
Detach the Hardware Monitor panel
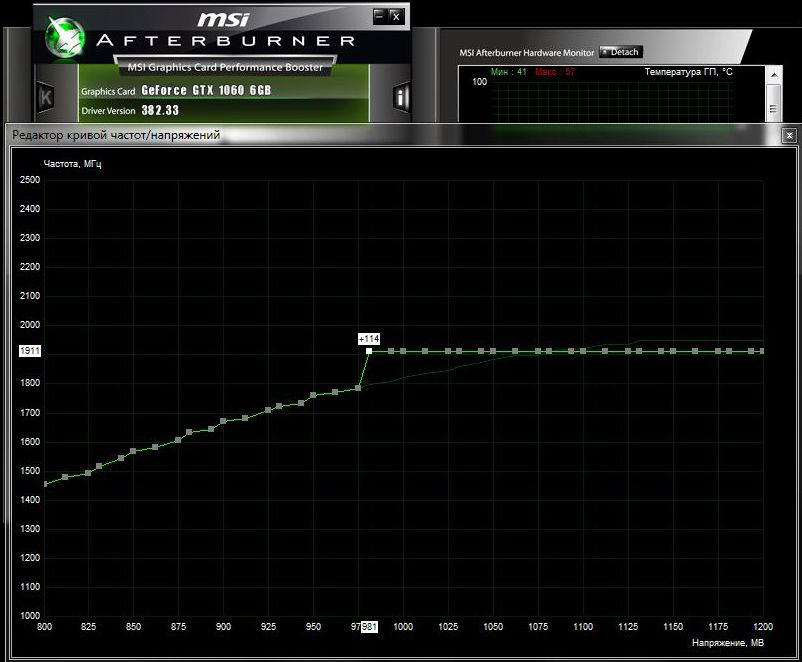(x=620, y=52)
